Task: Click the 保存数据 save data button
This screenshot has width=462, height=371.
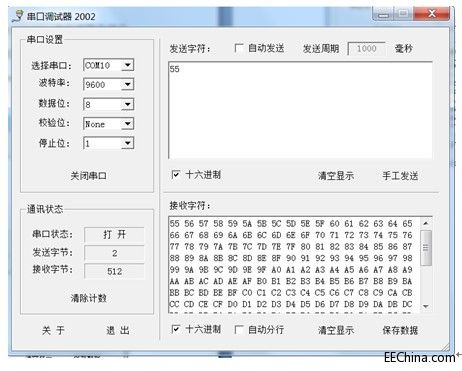Action: [400, 330]
